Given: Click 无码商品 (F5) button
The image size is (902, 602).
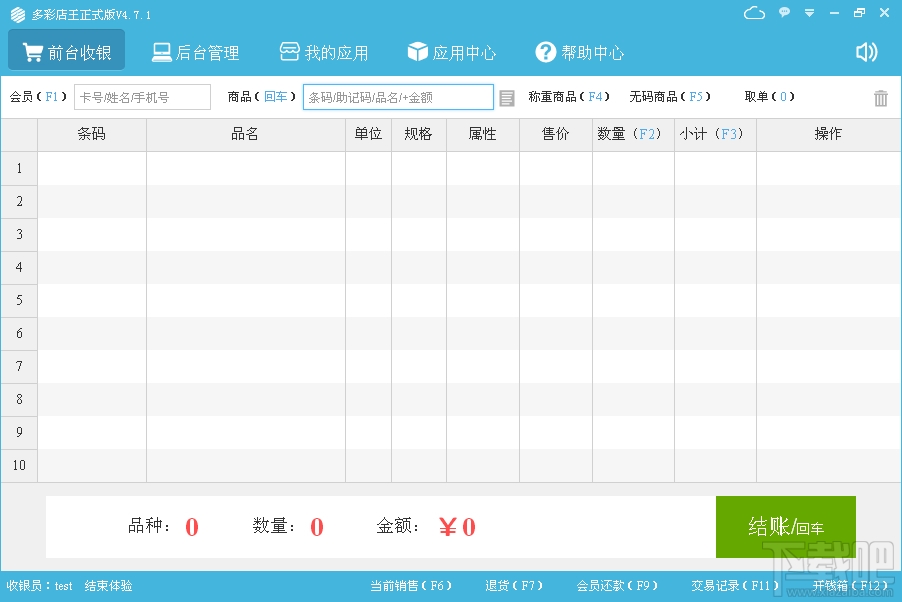Looking at the screenshot, I should pyautogui.click(x=670, y=97).
